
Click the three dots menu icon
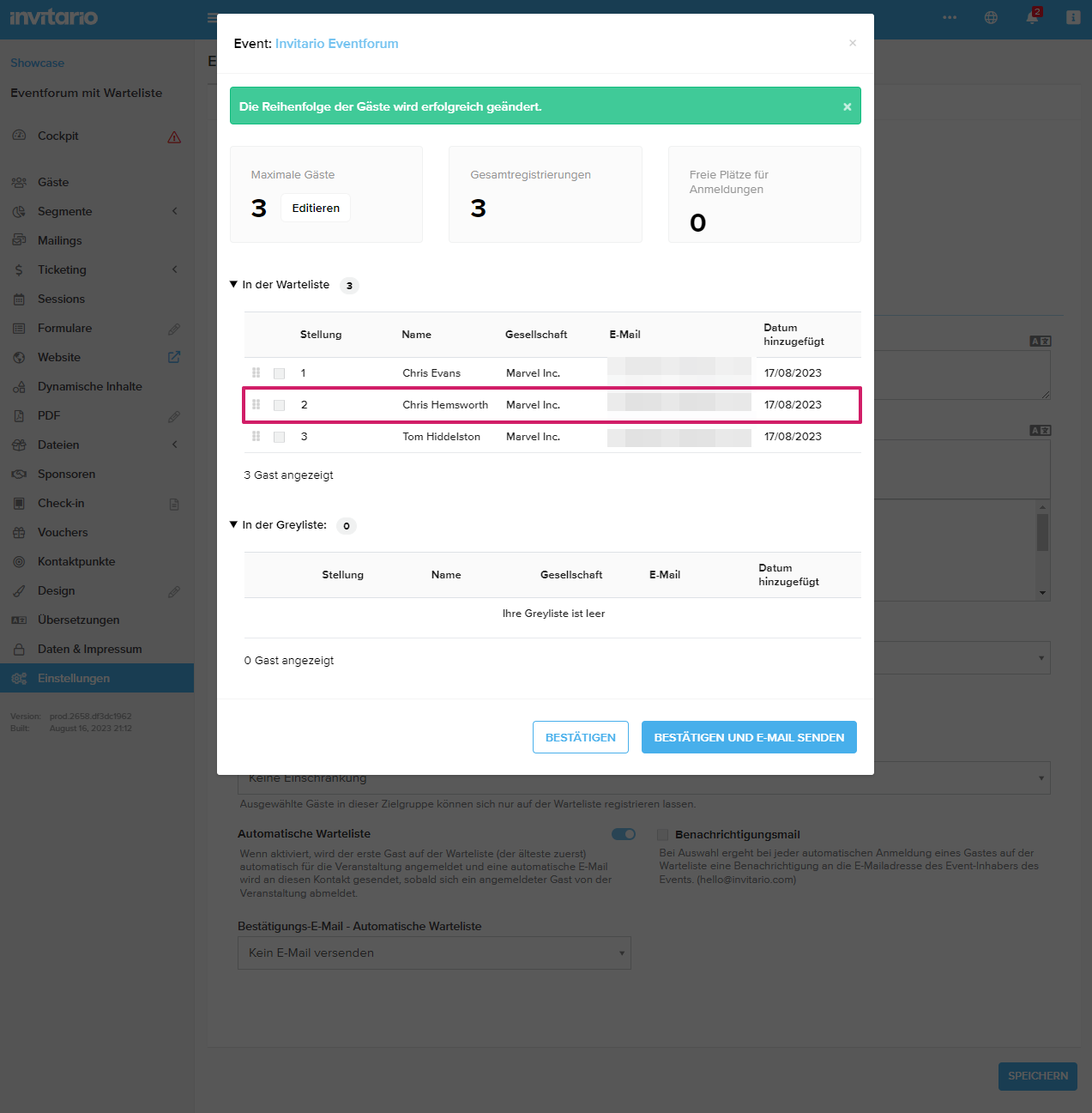950,17
